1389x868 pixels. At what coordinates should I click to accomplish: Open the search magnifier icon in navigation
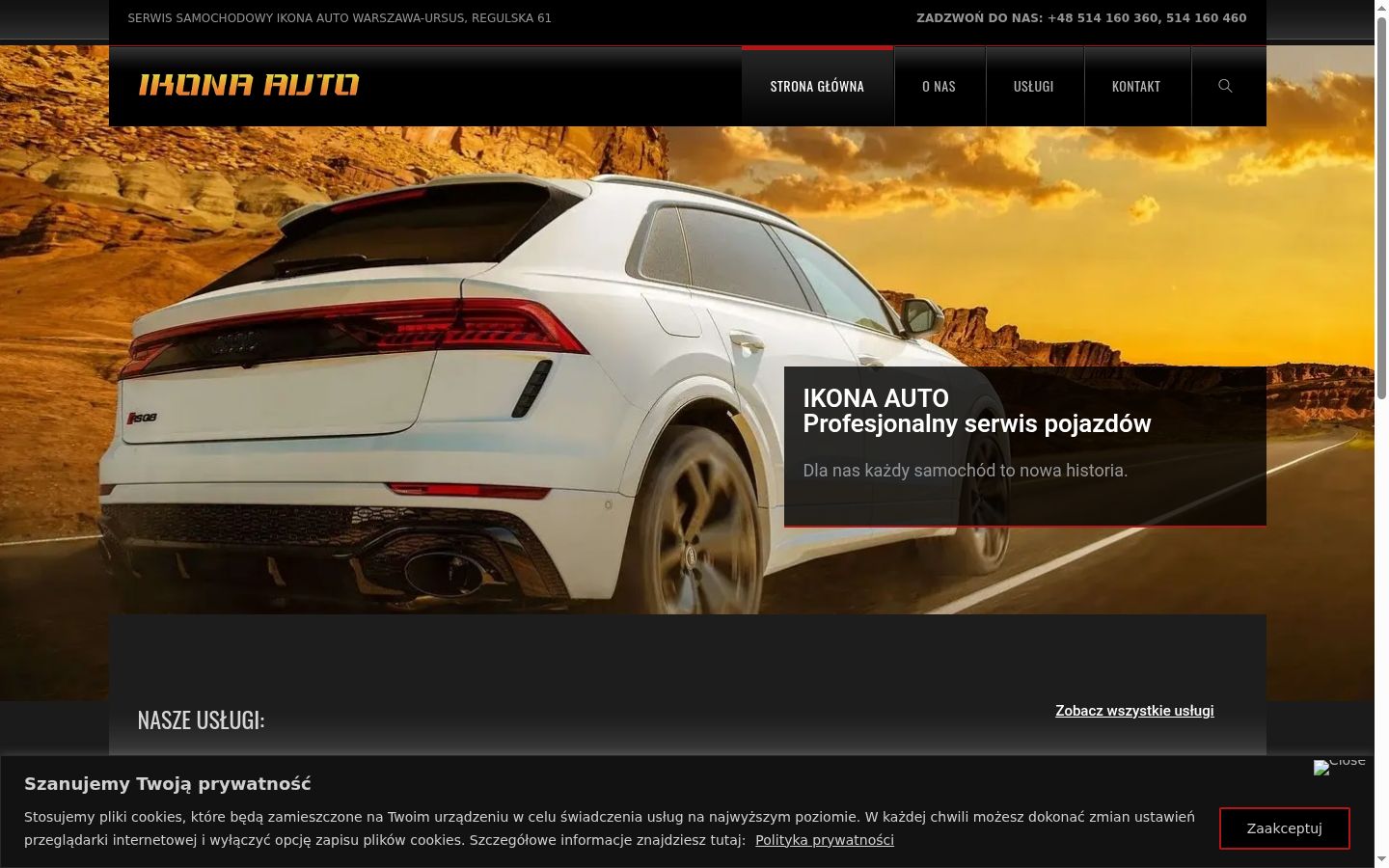click(x=1225, y=86)
